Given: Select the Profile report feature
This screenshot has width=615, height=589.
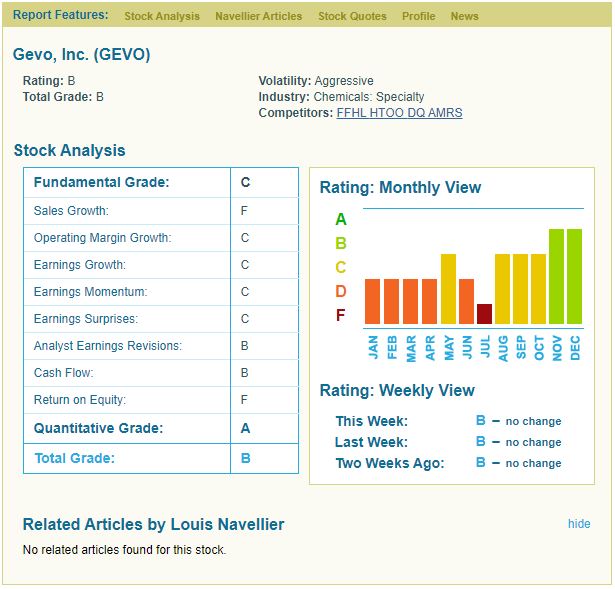Looking at the screenshot, I should 418,16.
